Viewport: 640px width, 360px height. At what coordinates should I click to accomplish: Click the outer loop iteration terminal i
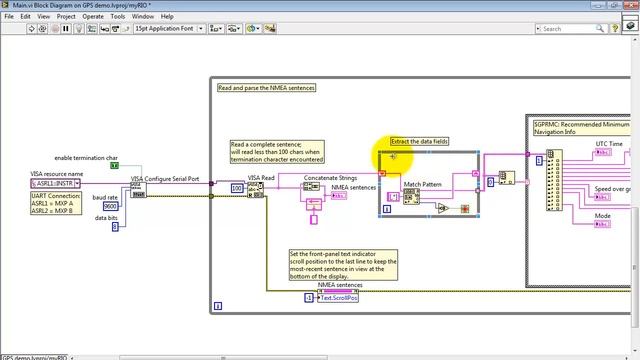(x=218, y=306)
